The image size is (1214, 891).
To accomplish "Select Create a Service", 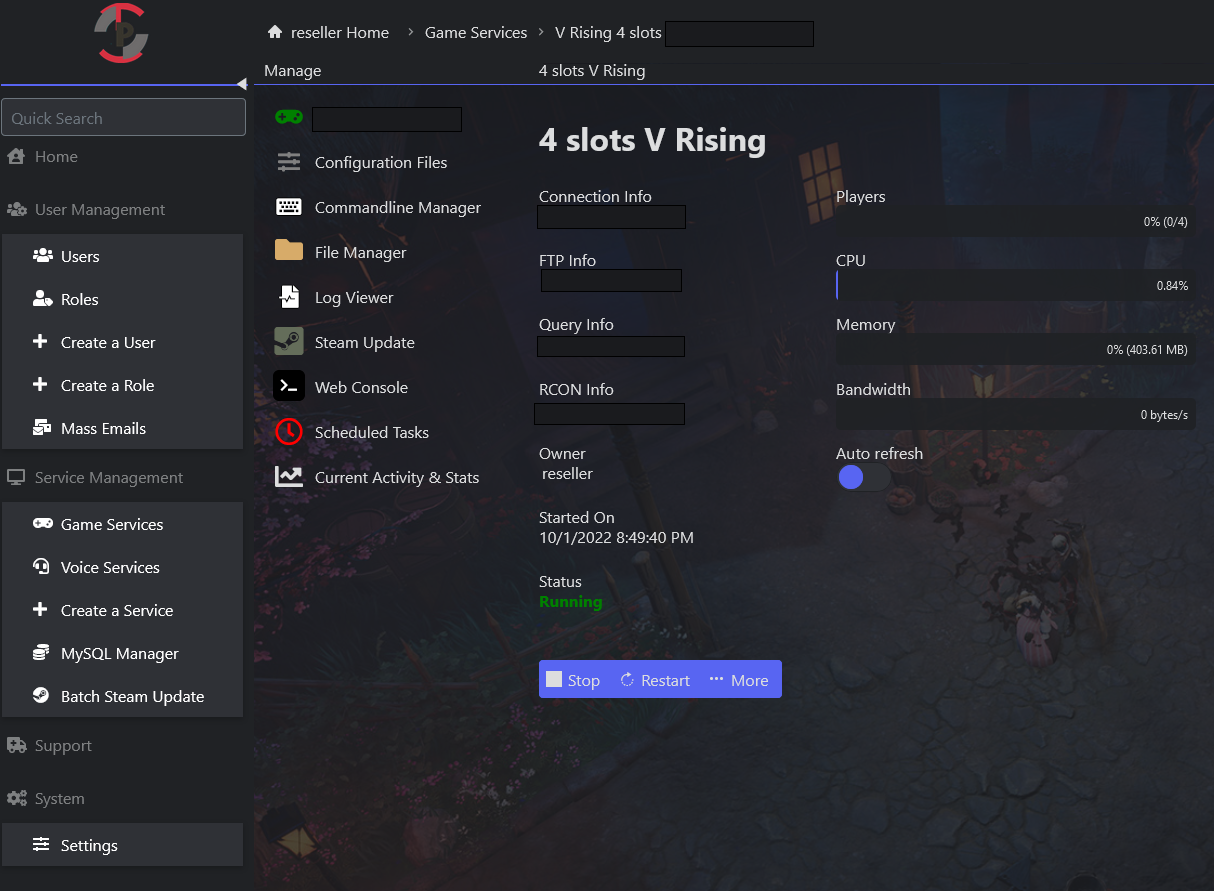I will 117,611.
